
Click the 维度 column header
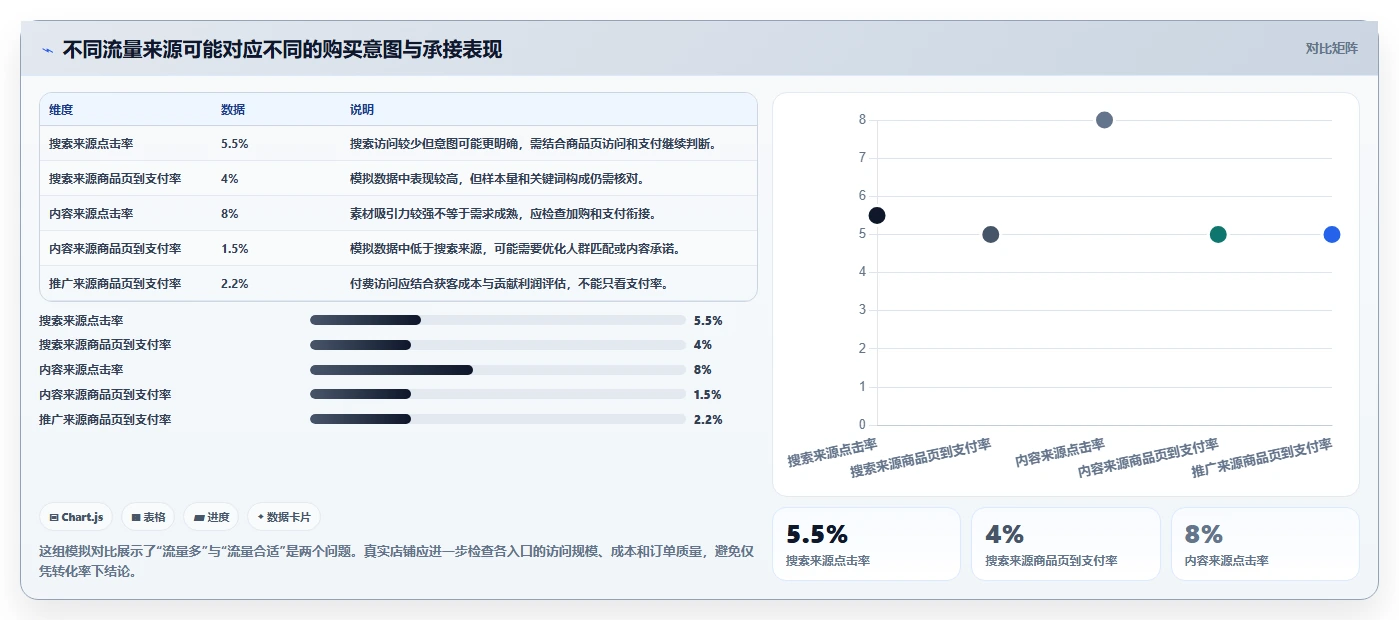pyautogui.click(x=61, y=110)
